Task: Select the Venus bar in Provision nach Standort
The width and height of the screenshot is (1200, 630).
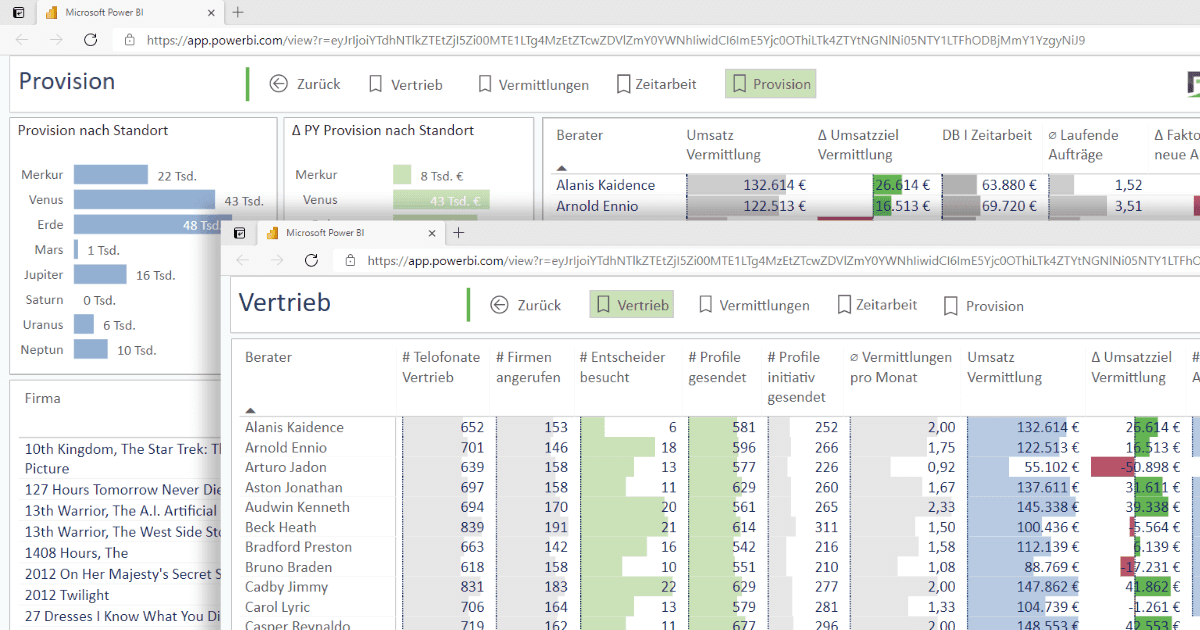Action: click(144, 200)
